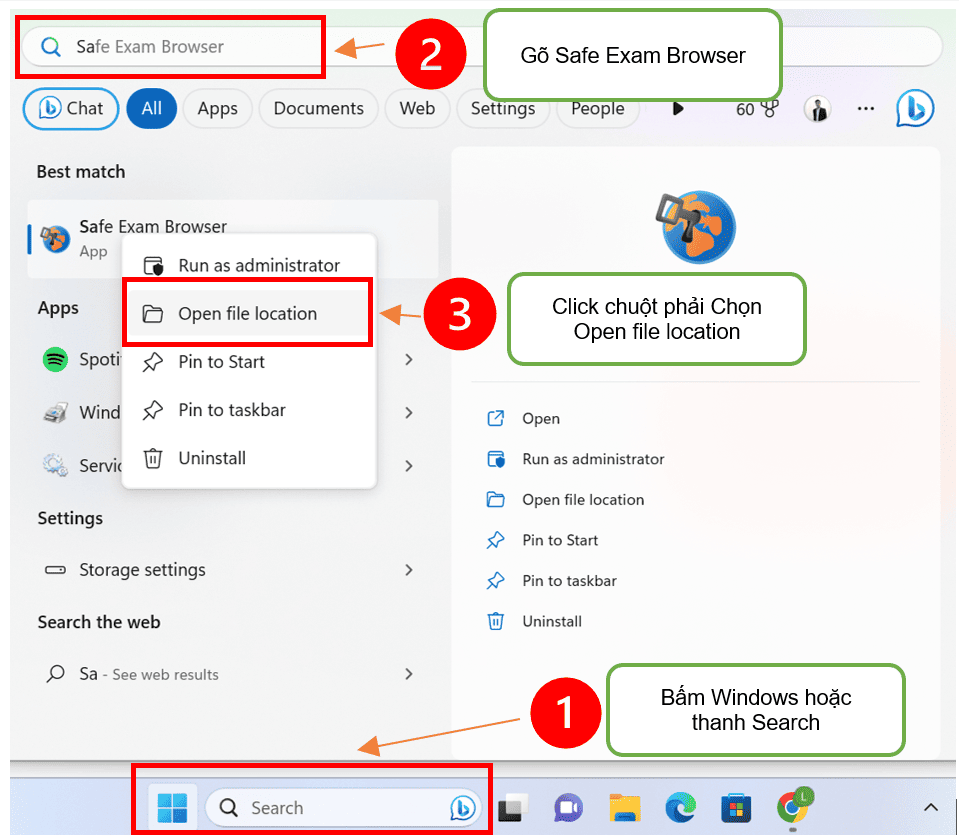Screen dimensions: 959x837
Task: Launch File Explorer from taskbar
Action: pyautogui.click(x=625, y=807)
